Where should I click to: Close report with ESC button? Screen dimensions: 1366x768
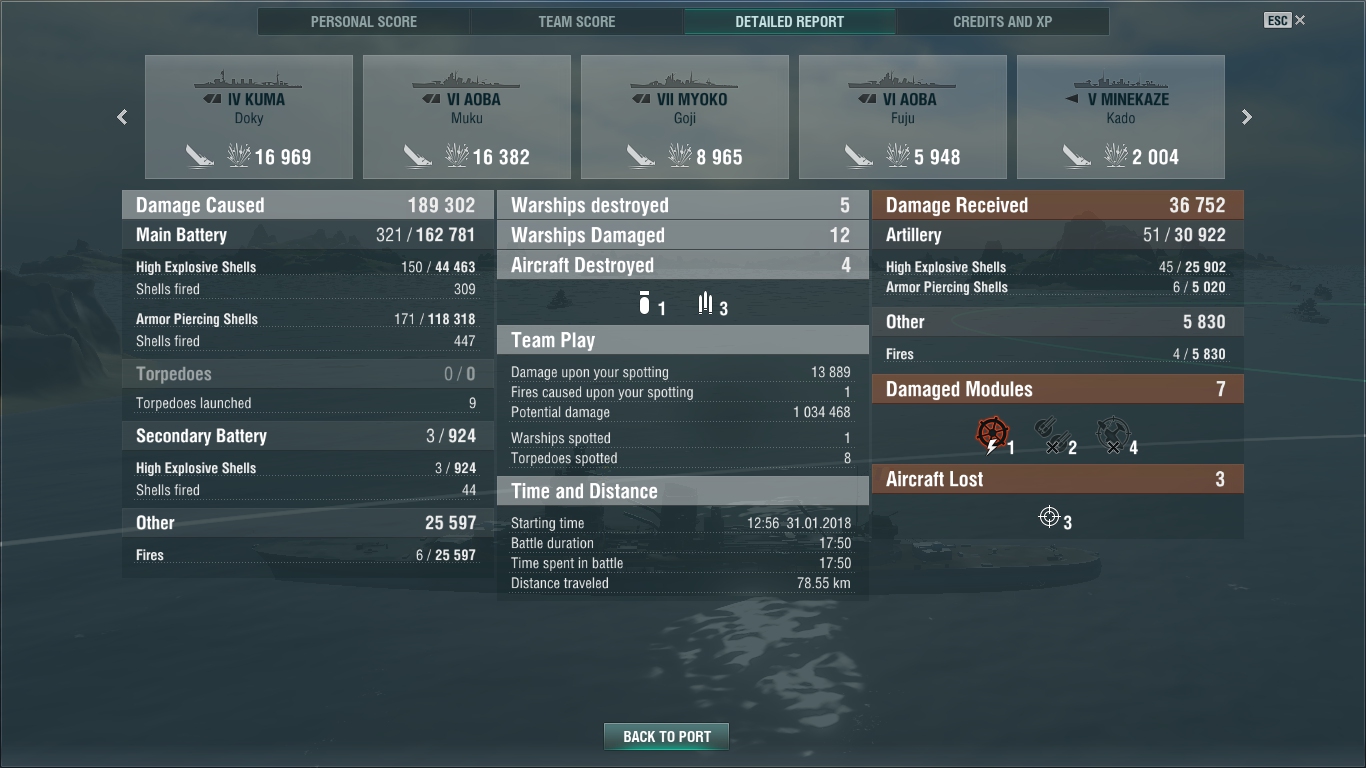(1285, 20)
